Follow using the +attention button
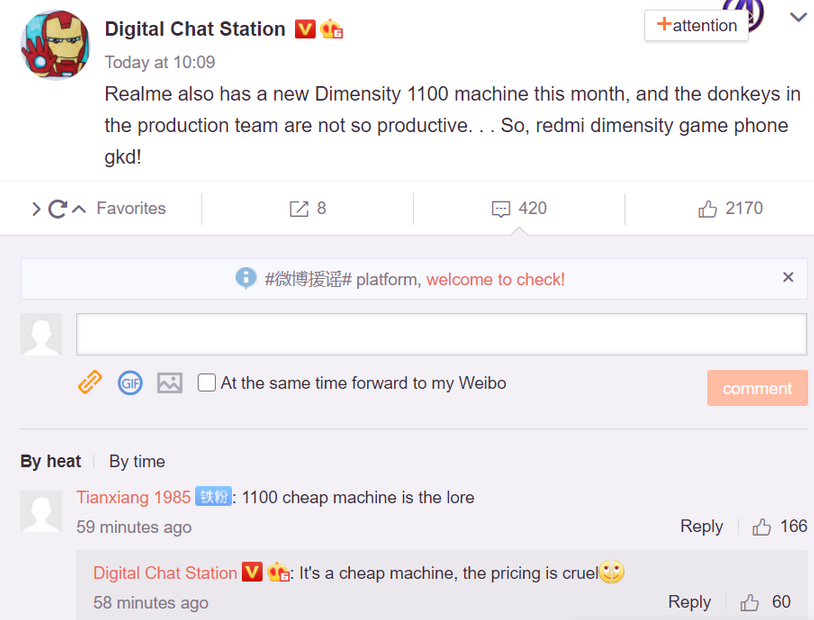The height and width of the screenshot is (620, 814). tap(697, 25)
